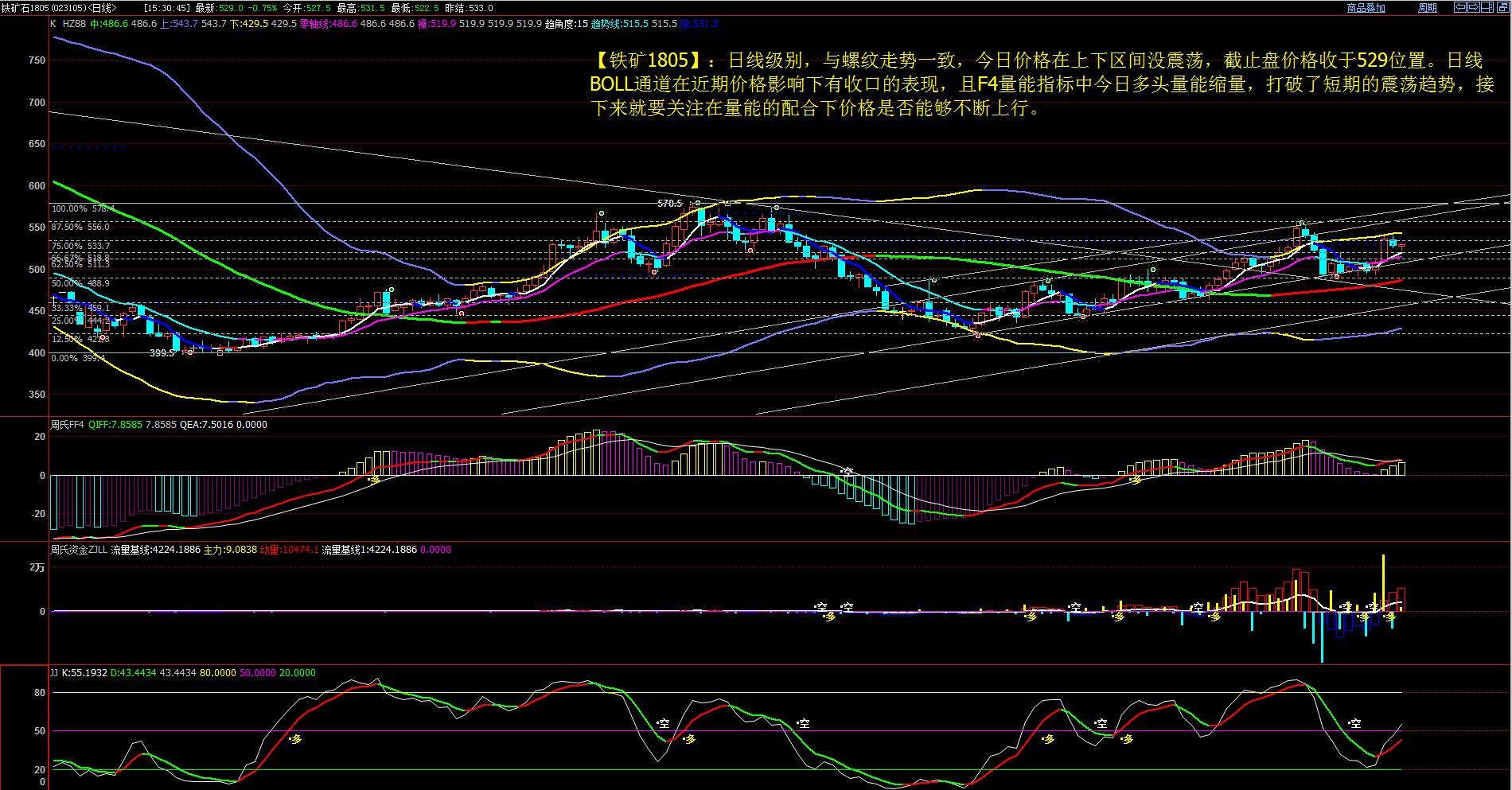Click the 主力:9.0838 value label
Screen dimensions: 1512x790
(230, 550)
